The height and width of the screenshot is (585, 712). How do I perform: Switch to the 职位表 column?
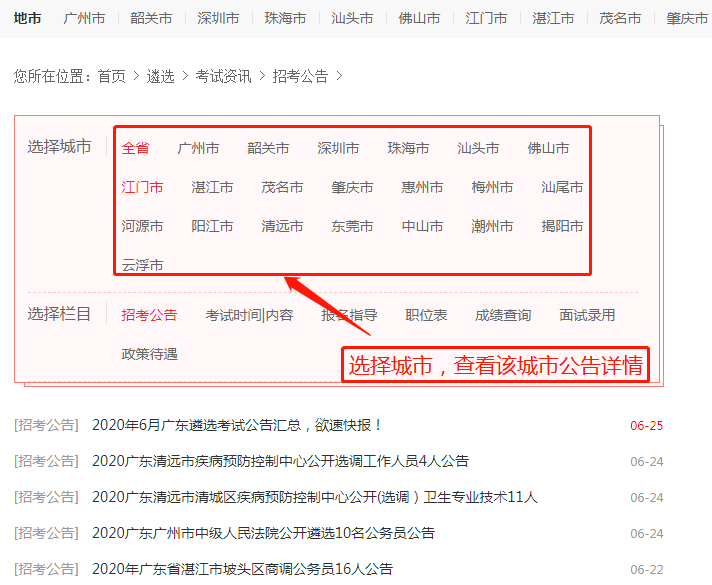click(x=426, y=315)
